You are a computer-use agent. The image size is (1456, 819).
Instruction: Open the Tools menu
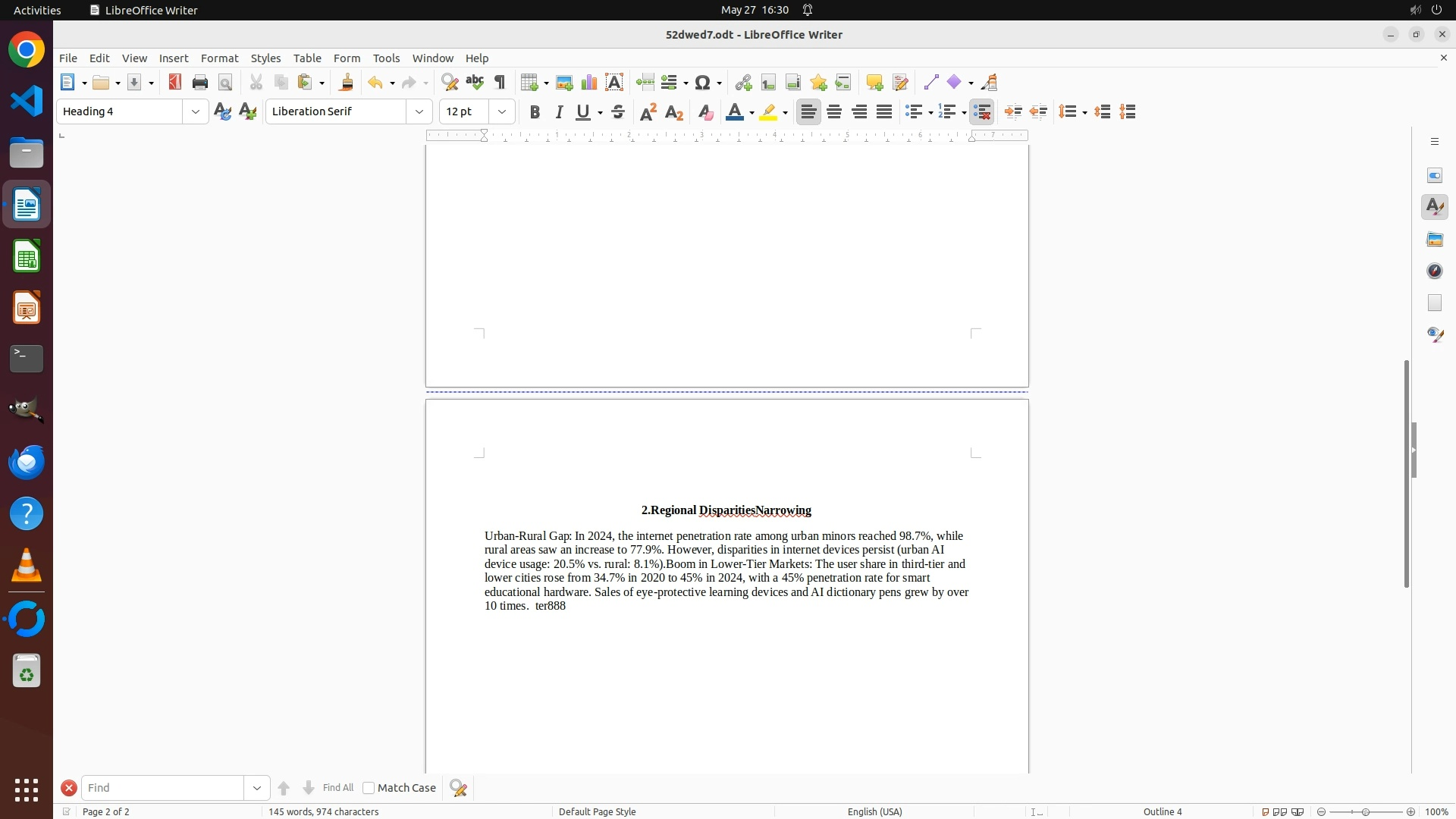coord(386,58)
